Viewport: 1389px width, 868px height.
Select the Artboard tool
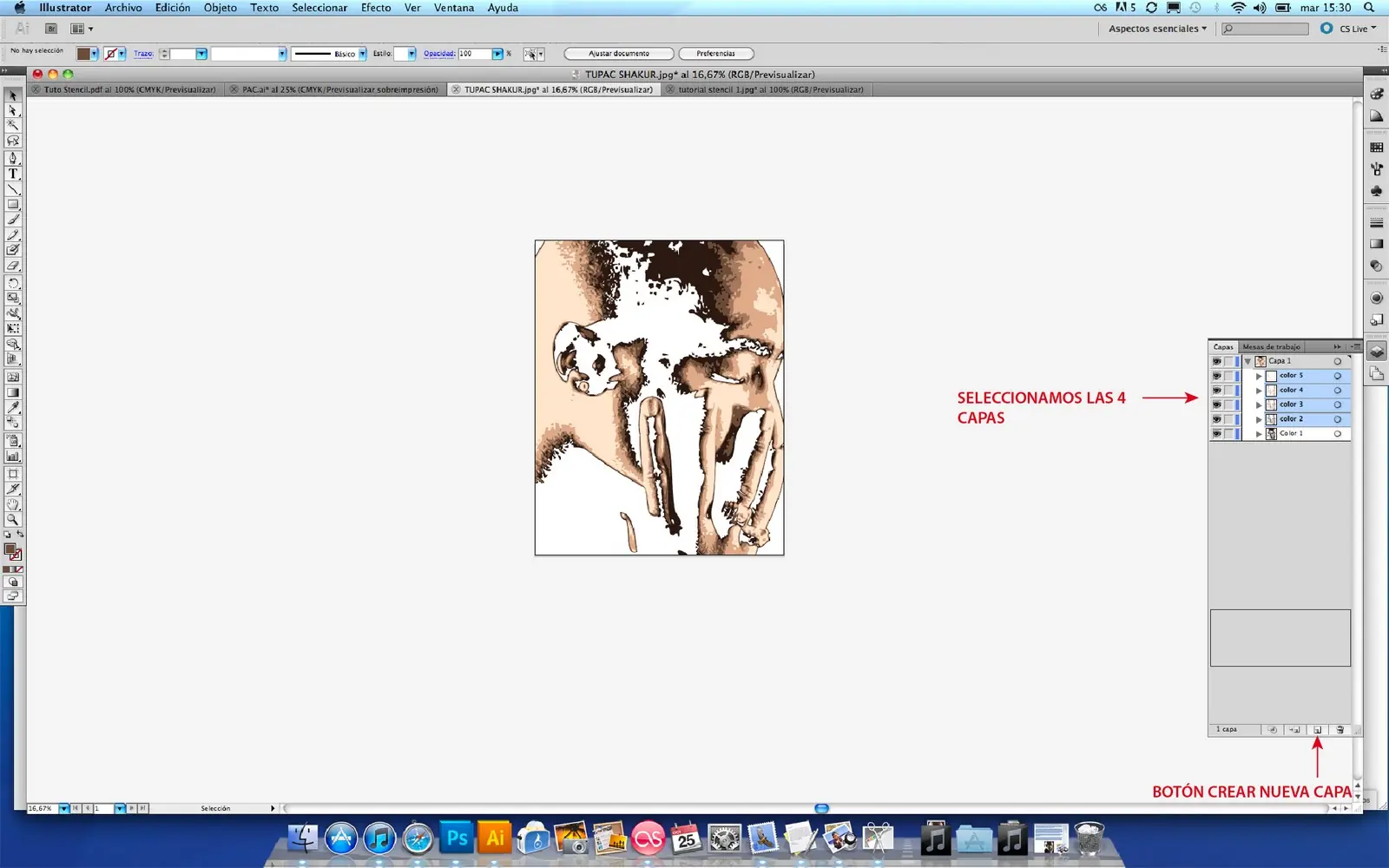coord(13,474)
